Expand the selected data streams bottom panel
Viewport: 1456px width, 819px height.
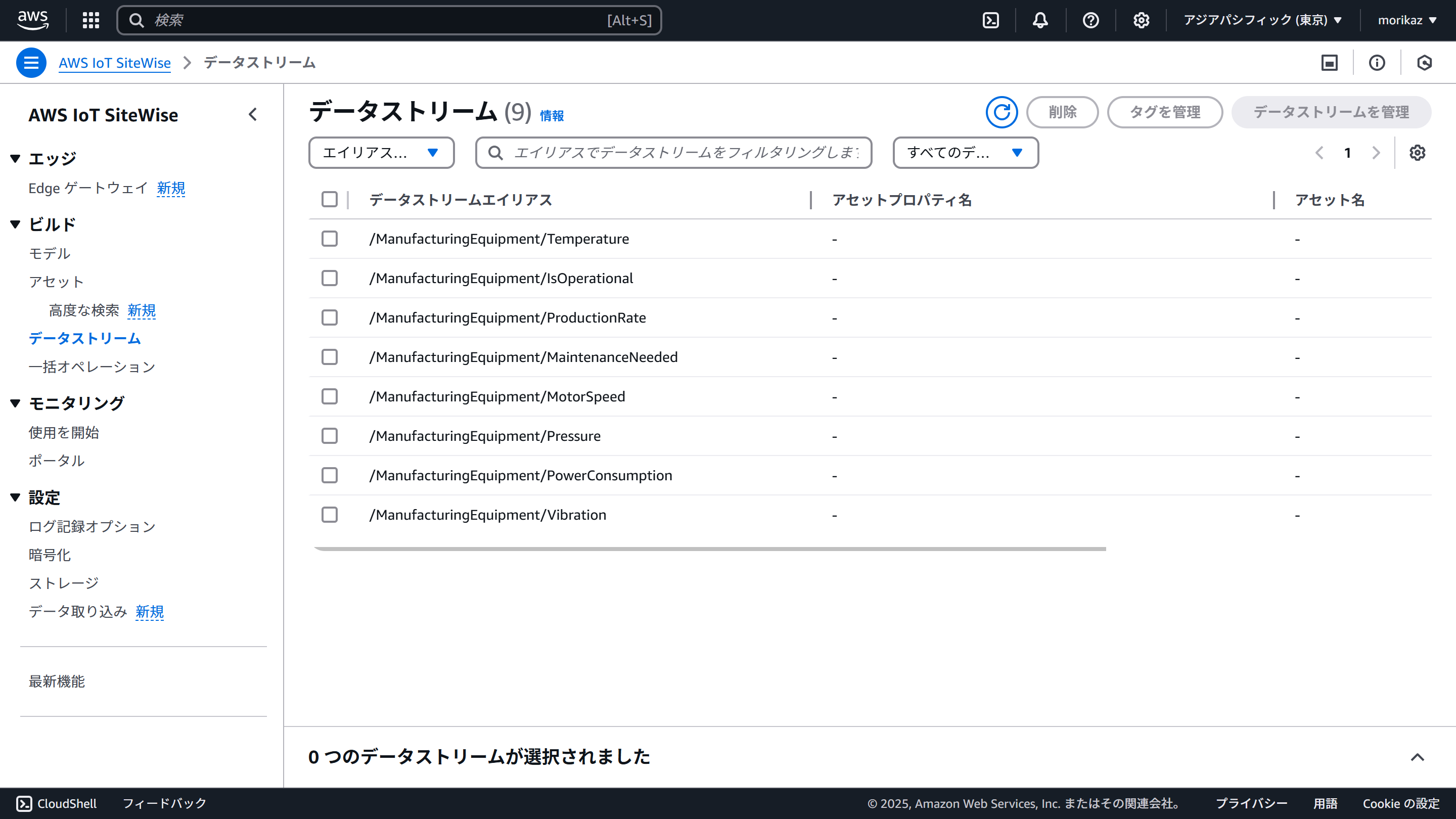(x=1417, y=757)
